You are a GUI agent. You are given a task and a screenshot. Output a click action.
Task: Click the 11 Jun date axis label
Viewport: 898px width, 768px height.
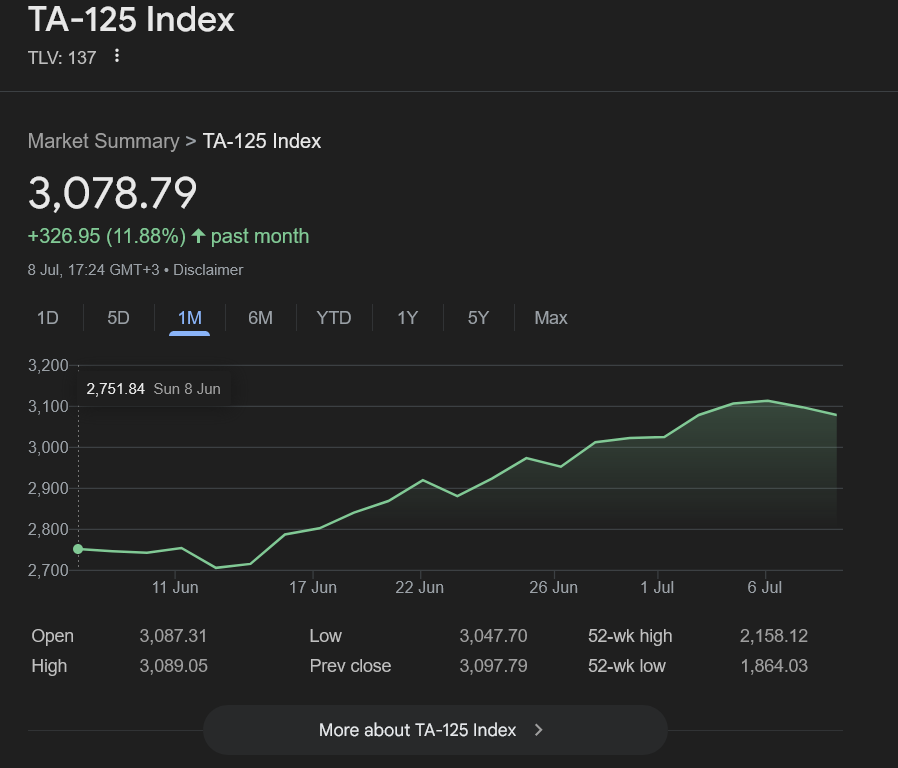[x=175, y=587]
